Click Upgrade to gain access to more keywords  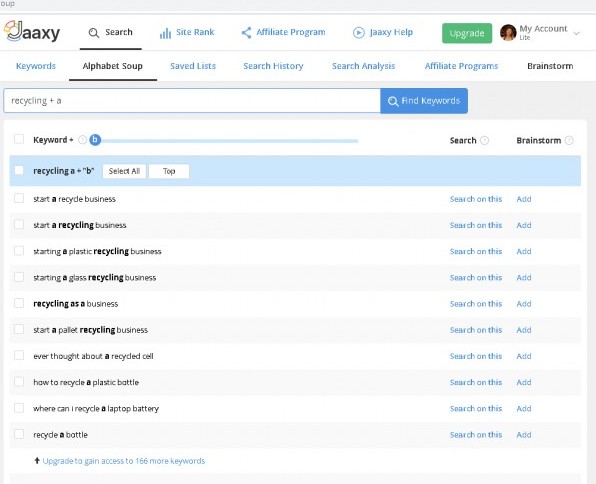pyautogui.click(x=124, y=461)
